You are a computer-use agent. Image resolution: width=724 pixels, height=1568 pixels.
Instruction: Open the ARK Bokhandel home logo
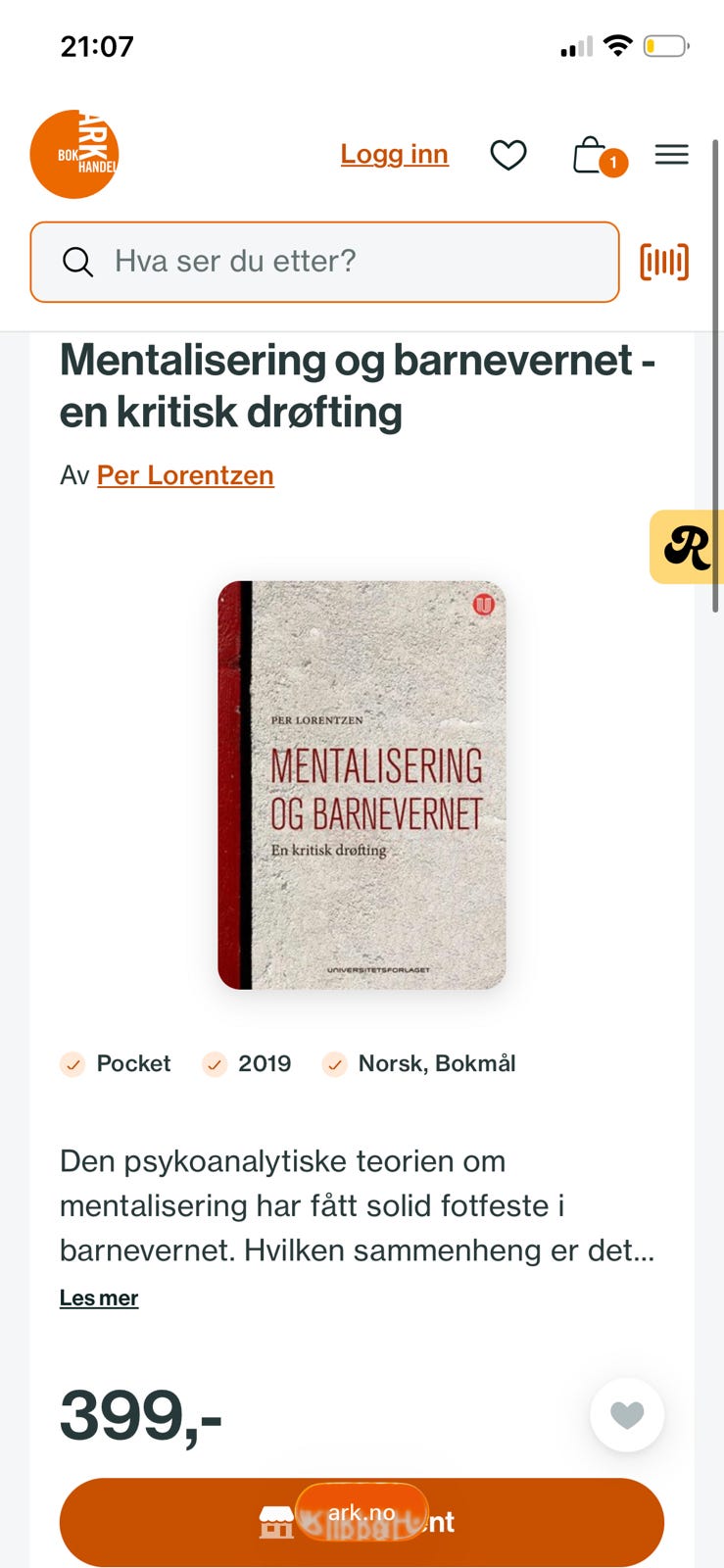(74, 154)
